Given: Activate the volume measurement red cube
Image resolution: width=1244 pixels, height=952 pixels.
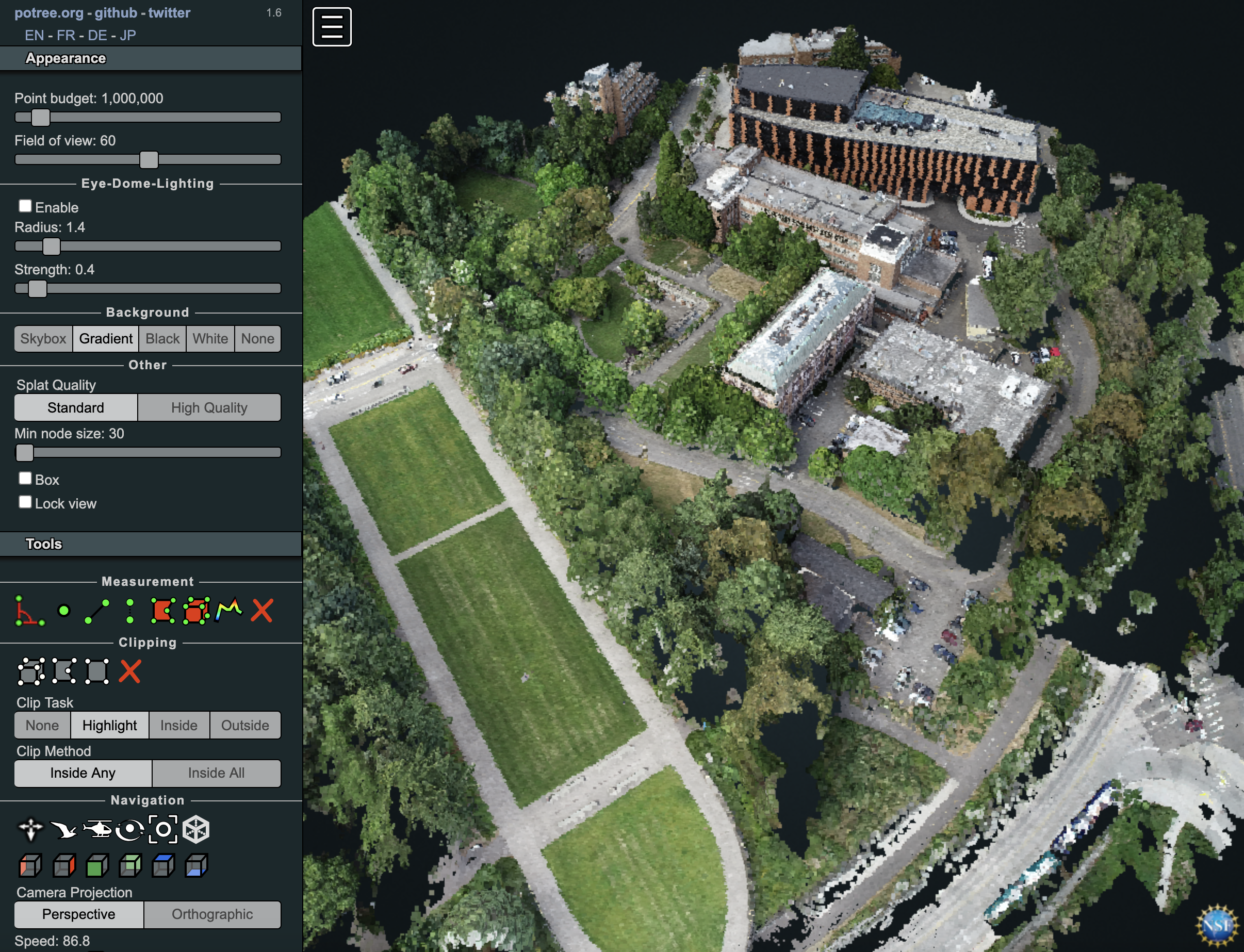Looking at the screenshot, I should coord(196,611).
